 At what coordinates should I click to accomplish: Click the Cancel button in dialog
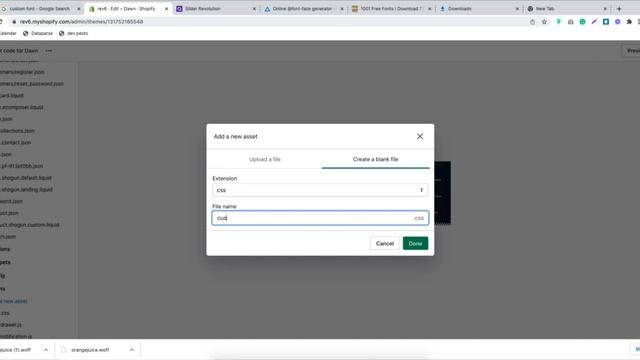tap(384, 243)
